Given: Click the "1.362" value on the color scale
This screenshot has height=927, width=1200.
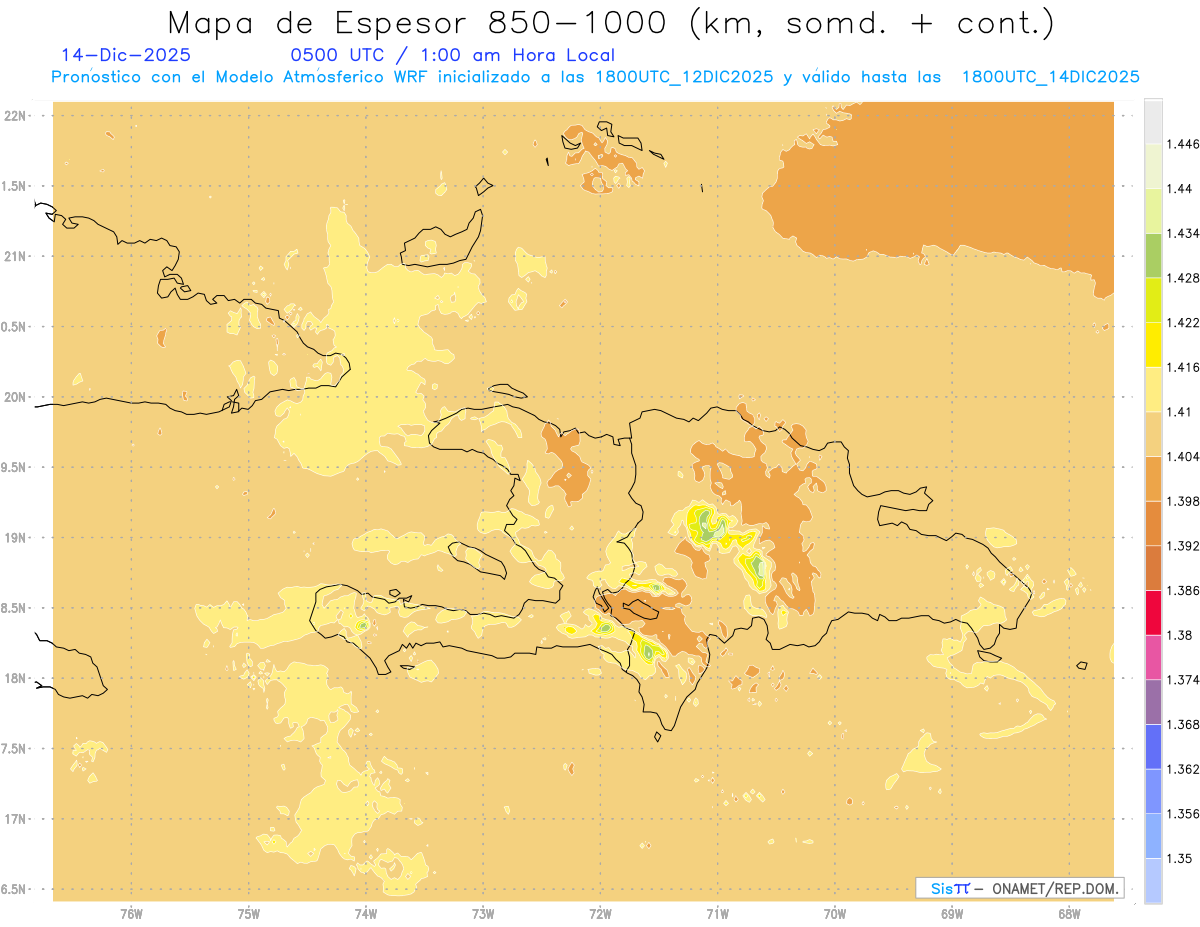Looking at the screenshot, I should 1183,769.
